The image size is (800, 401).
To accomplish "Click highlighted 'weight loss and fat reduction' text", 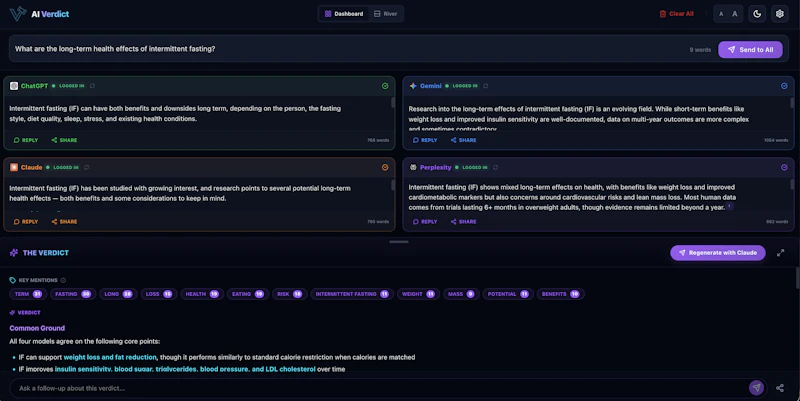I will (x=110, y=357).
